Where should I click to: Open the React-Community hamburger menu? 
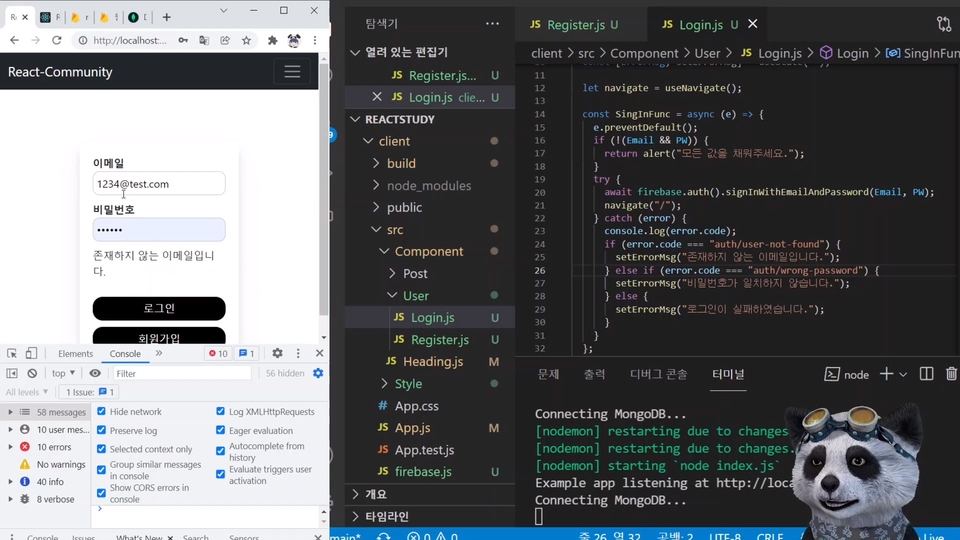click(292, 72)
